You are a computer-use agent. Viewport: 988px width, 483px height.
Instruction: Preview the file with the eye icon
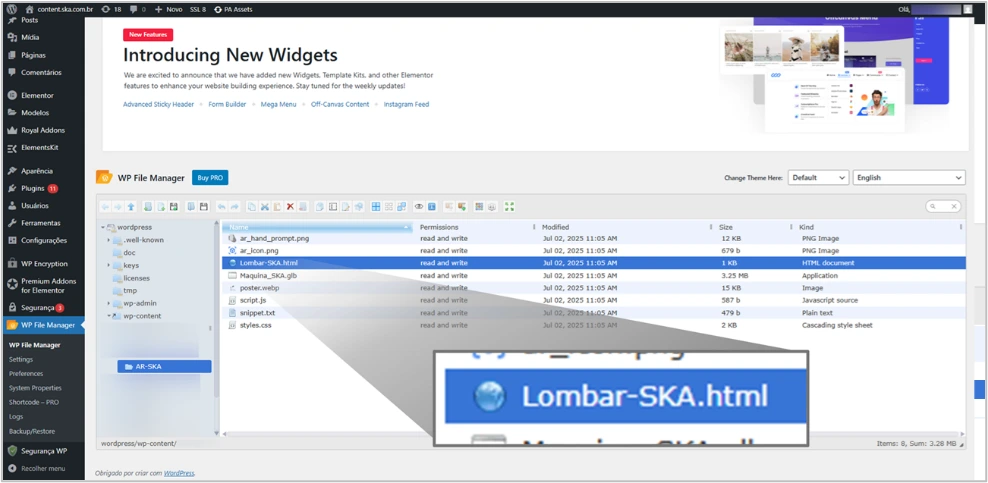click(x=419, y=207)
